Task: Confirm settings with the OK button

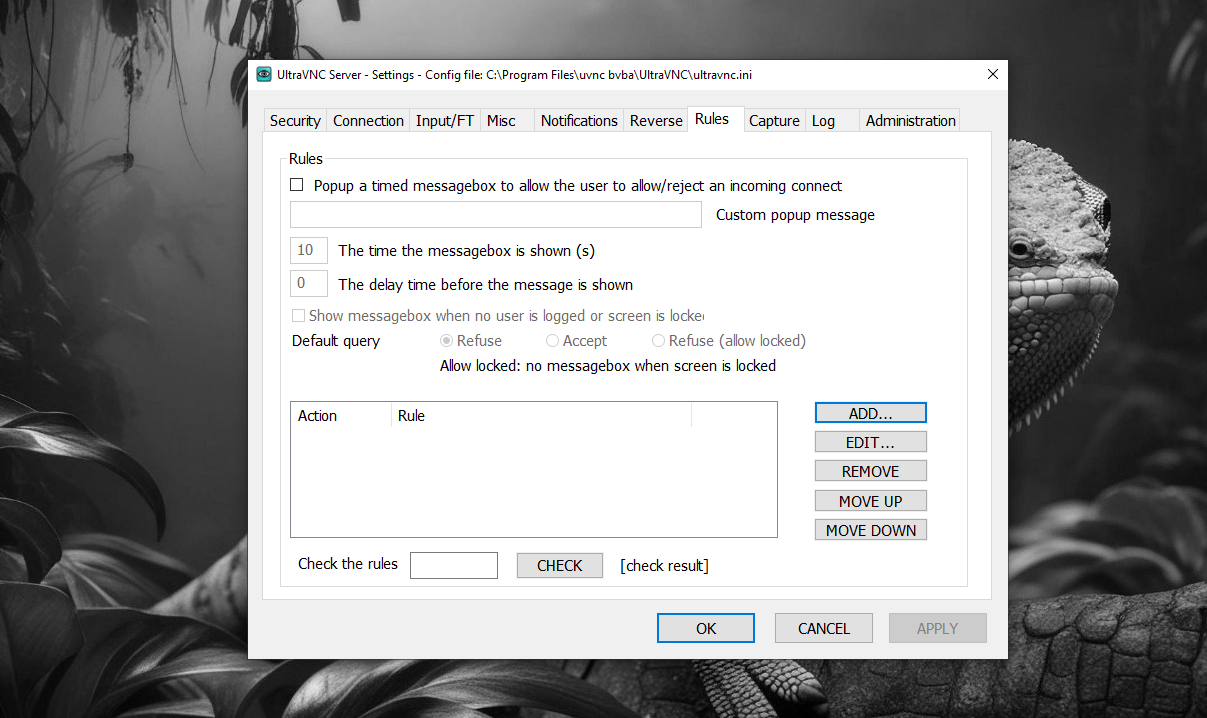Action: pos(706,628)
